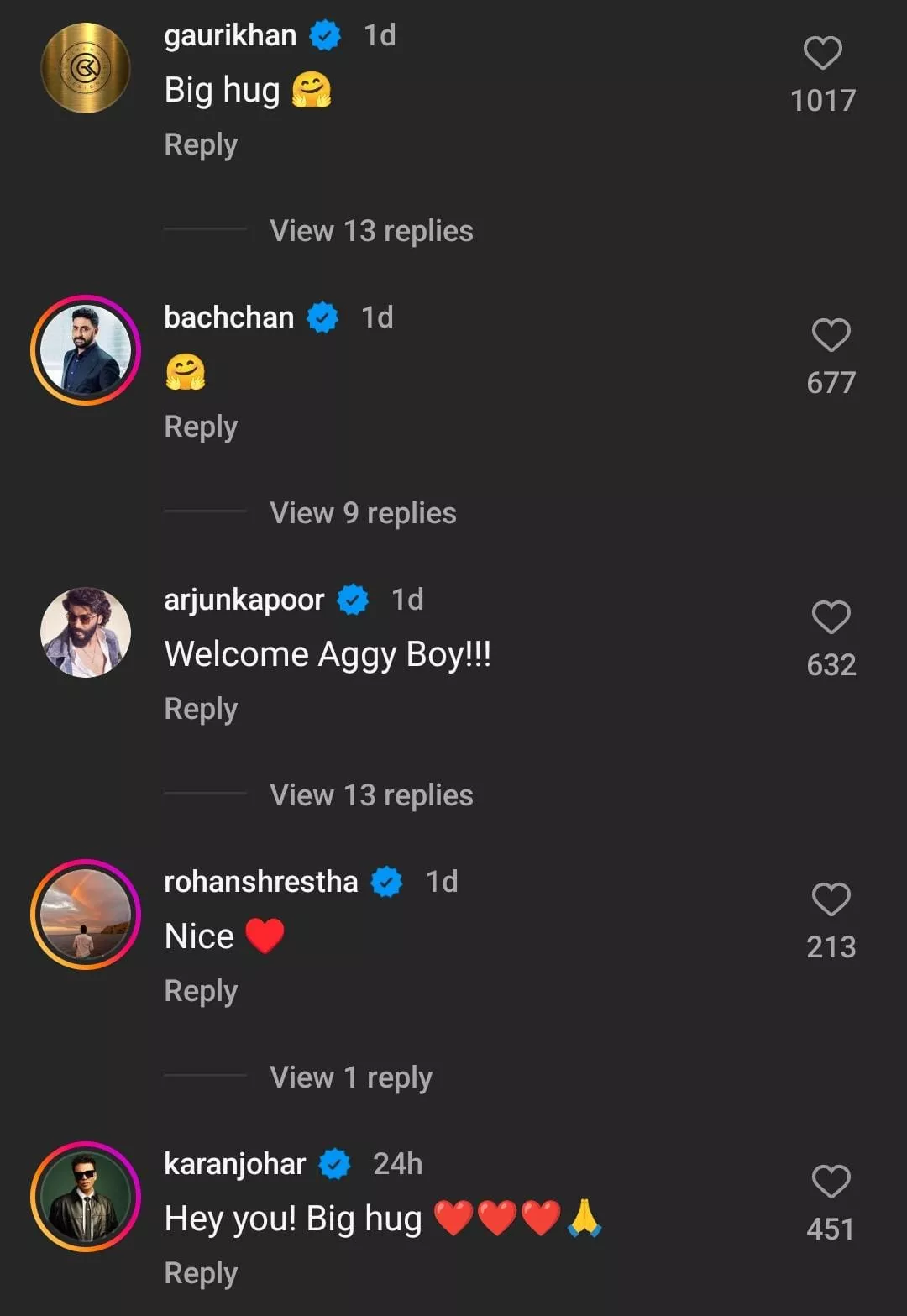Like gaurikhan's Big hug comment
The image size is (907, 1316).
[822, 54]
